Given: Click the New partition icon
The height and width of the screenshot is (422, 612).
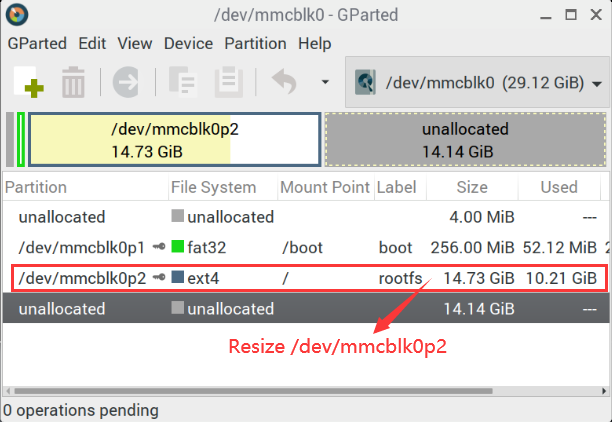Looking at the screenshot, I should coord(29,82).
